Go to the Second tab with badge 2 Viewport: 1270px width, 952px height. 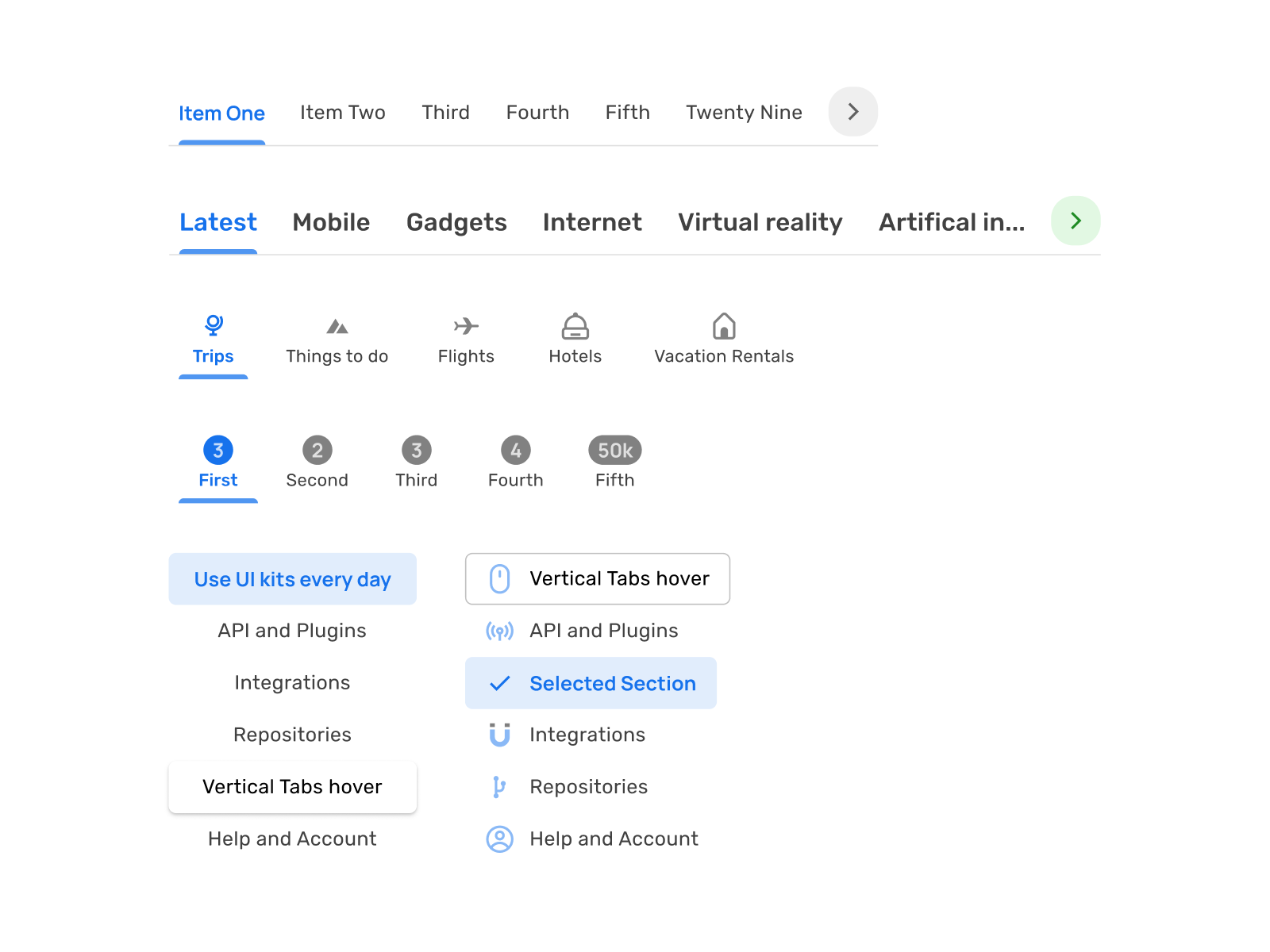point(317,463)
